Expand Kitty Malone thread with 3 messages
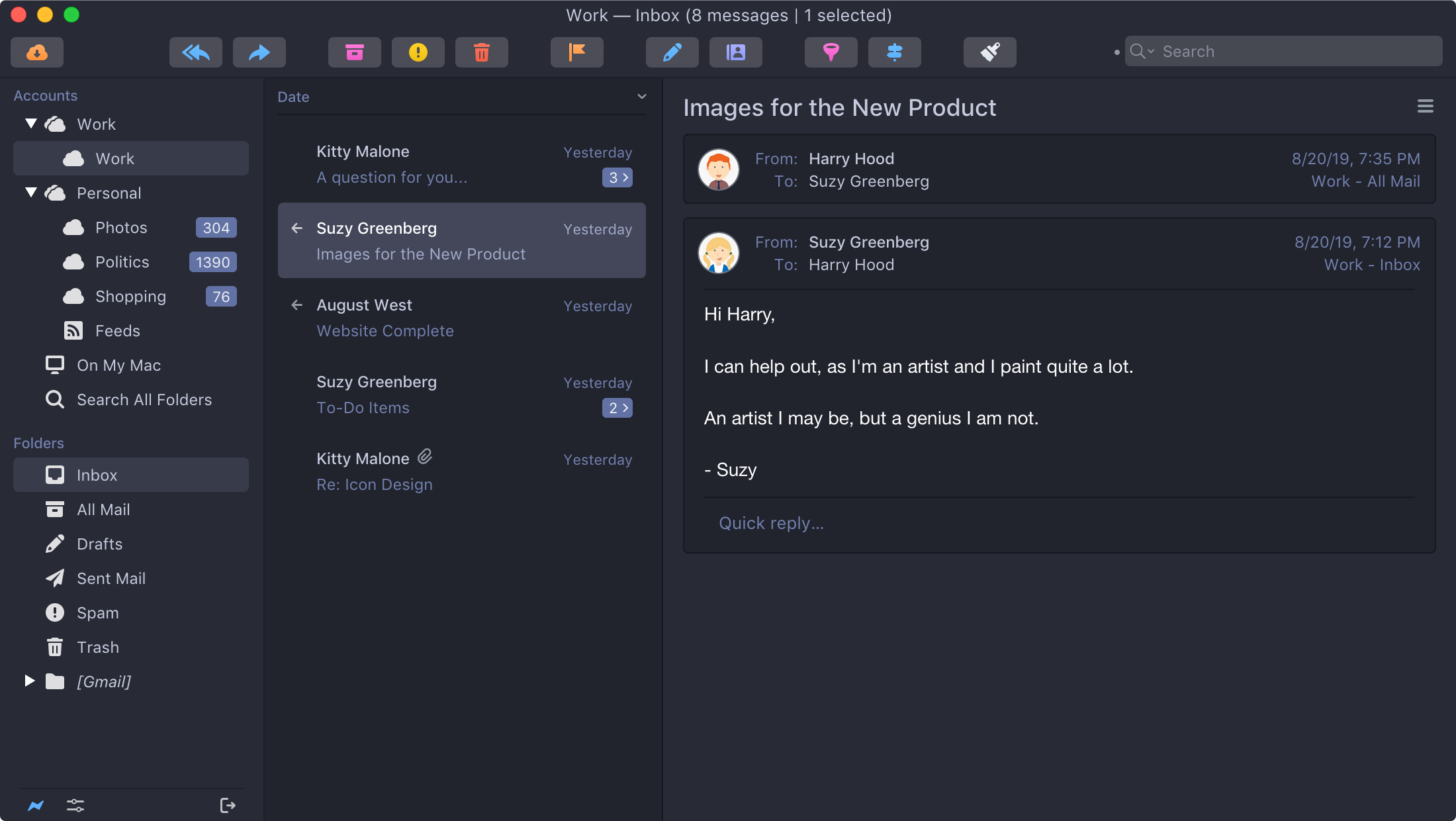1456x821 pixels. 617,177
